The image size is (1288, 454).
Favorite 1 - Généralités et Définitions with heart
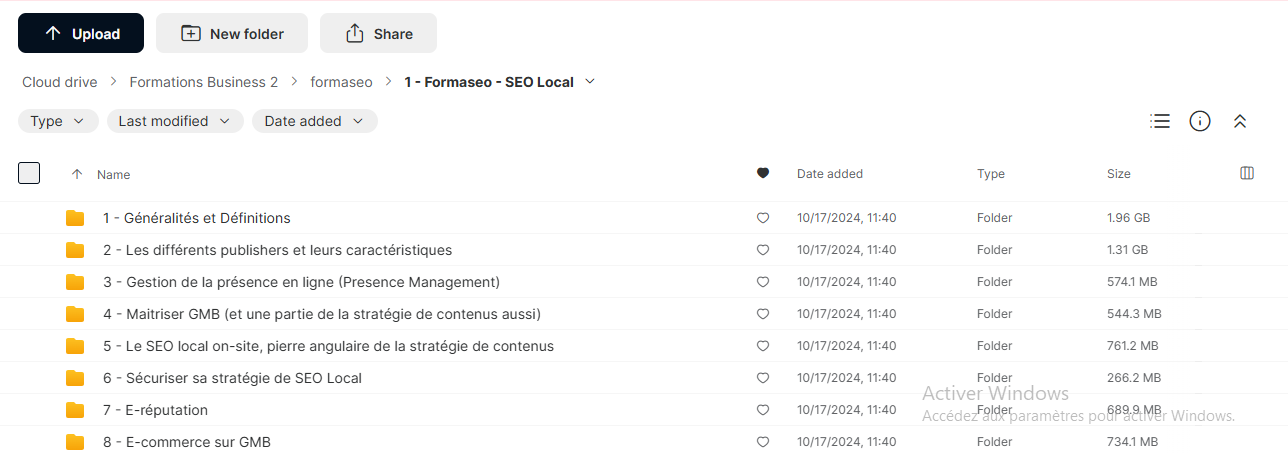pos(763,218)
